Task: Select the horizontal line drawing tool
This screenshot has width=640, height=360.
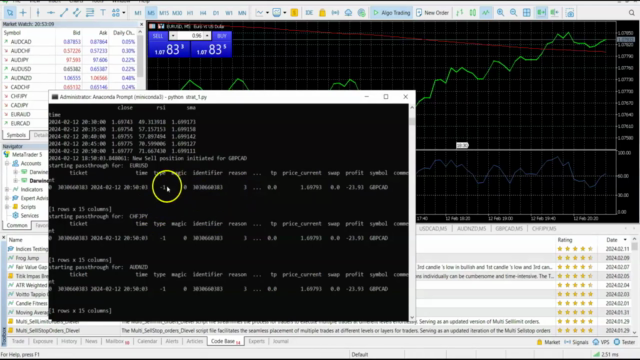Action: click(x=51, y=13)
